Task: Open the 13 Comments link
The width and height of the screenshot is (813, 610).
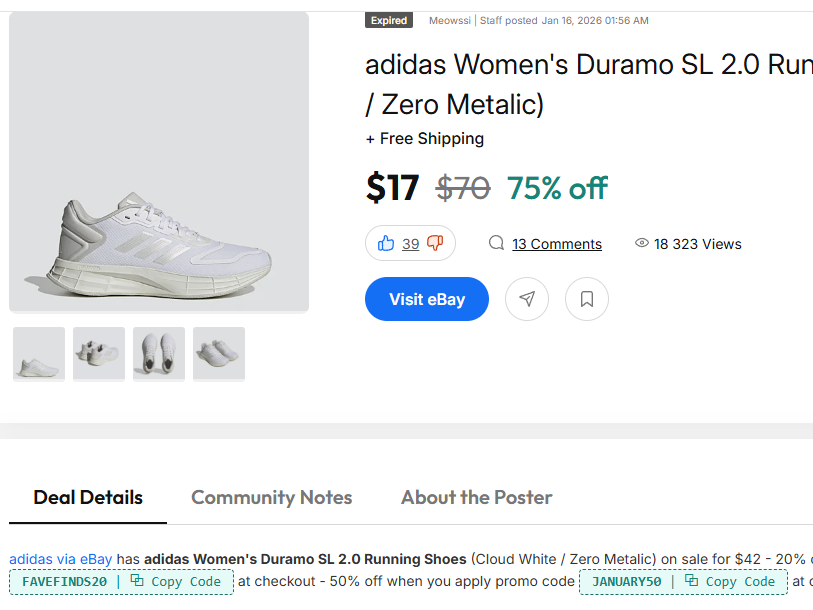Action: coord(557,244)
